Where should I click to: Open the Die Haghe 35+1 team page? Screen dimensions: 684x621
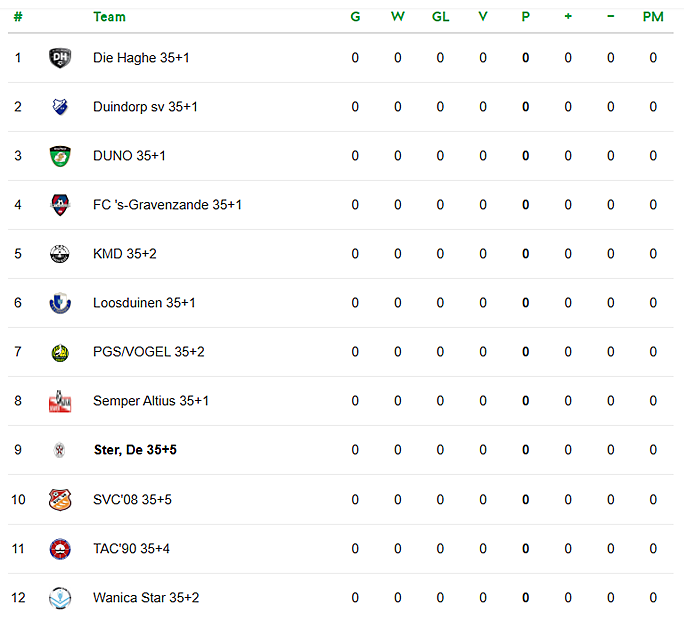[x=141, y=58]
